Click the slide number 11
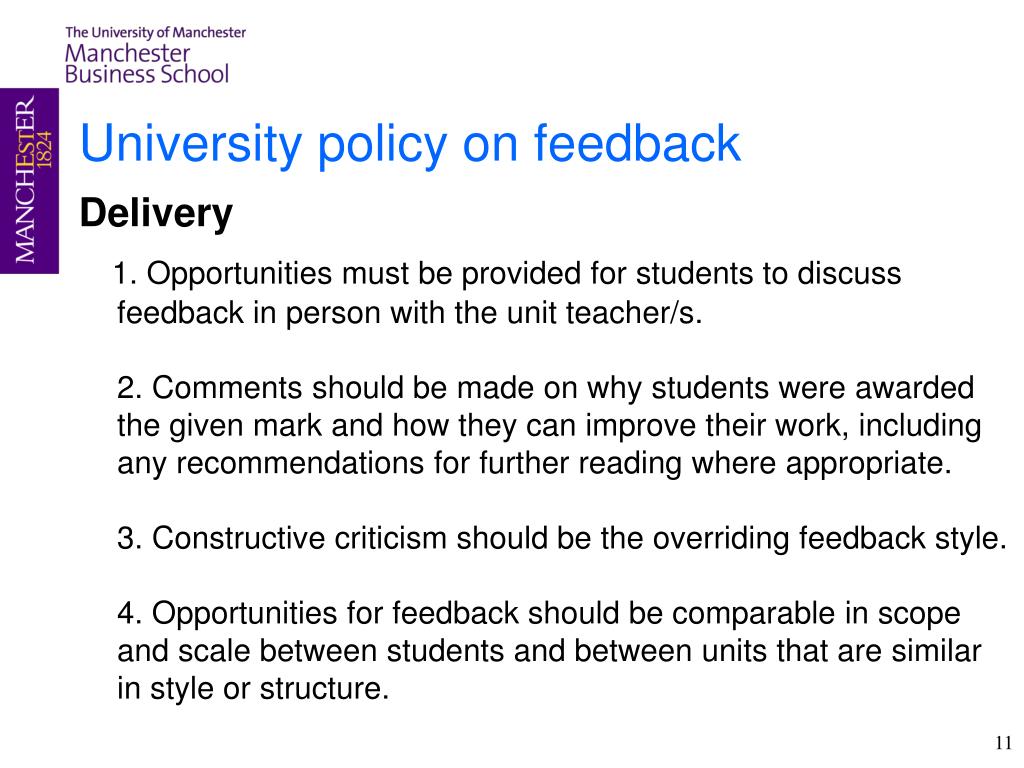Image resolution: width=1024 pixels, height=768 pixels. [1003, 743]
